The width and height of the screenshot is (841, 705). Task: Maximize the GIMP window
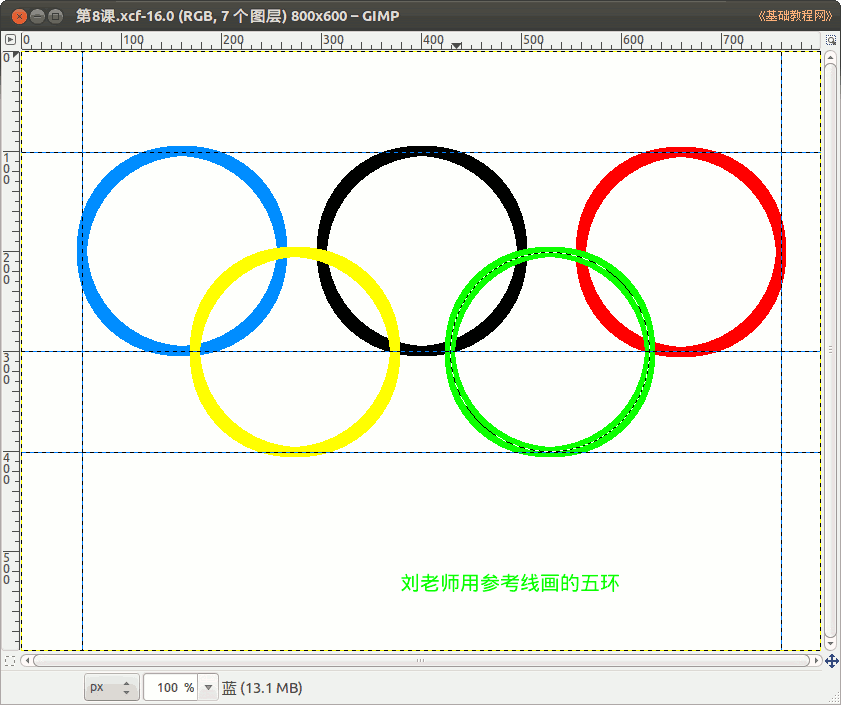[55, 16]
